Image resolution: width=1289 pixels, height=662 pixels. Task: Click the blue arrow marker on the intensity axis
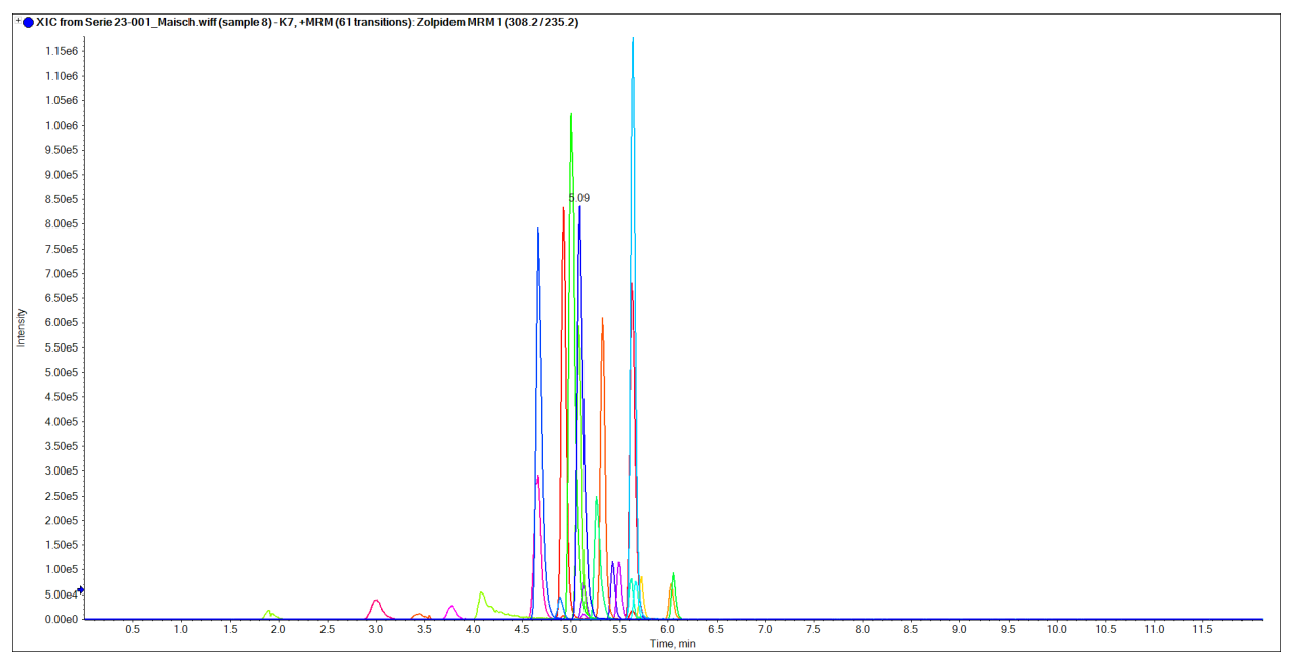tap(79, 591)
